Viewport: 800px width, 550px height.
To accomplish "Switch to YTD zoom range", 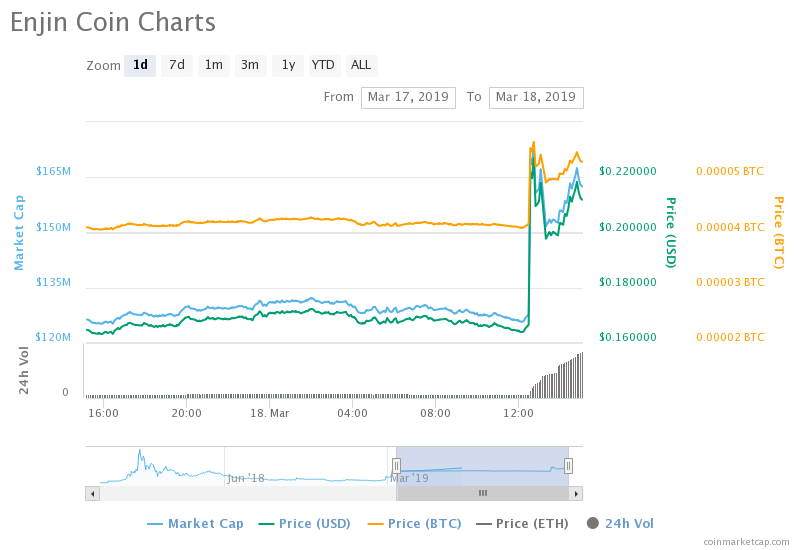I will tap(323, 65).
